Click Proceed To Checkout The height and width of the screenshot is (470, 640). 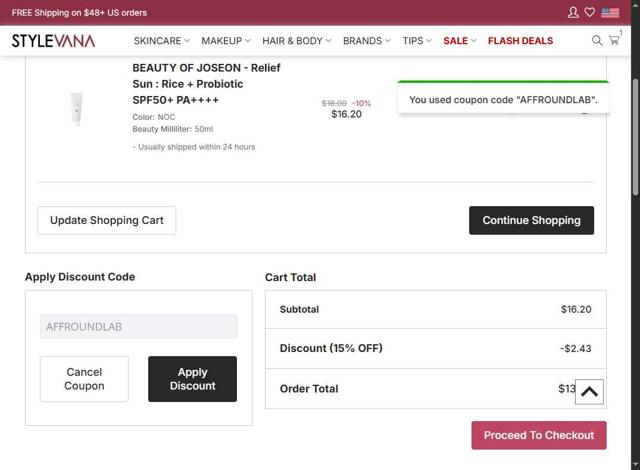pos(539,435)
